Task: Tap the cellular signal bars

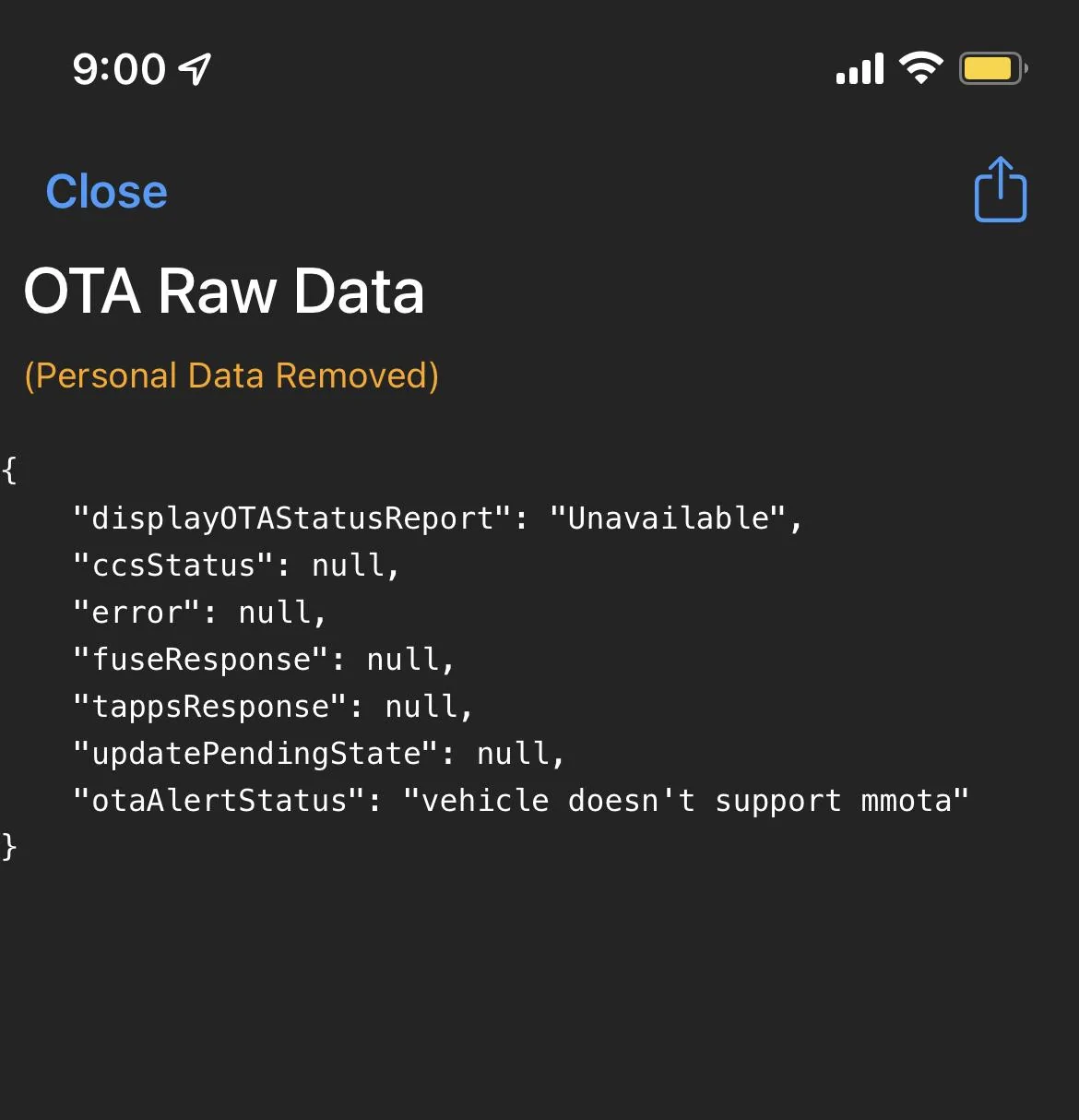Action: click(x=860, y=68)
